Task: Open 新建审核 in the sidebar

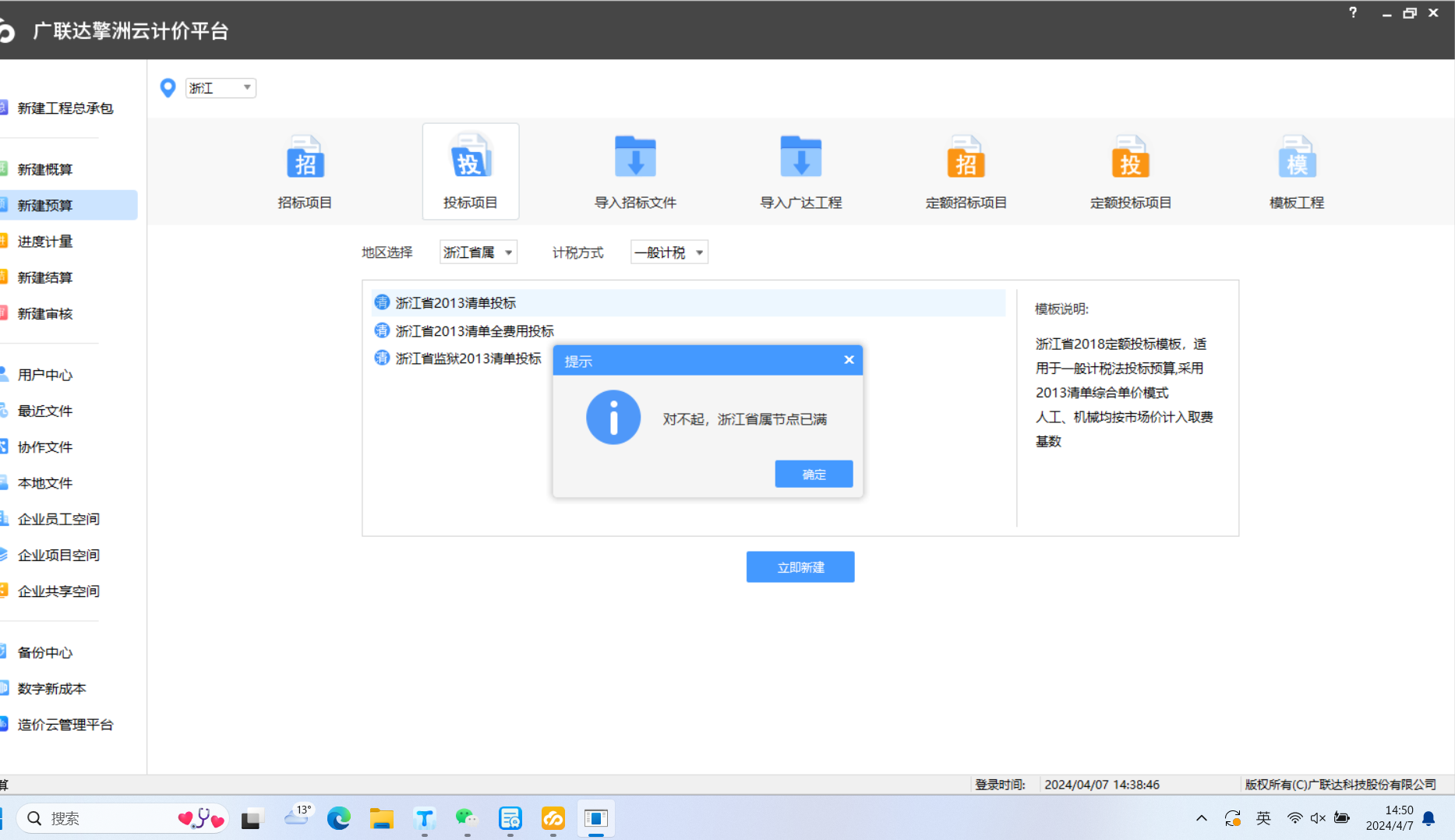Action: coord(45,313)
